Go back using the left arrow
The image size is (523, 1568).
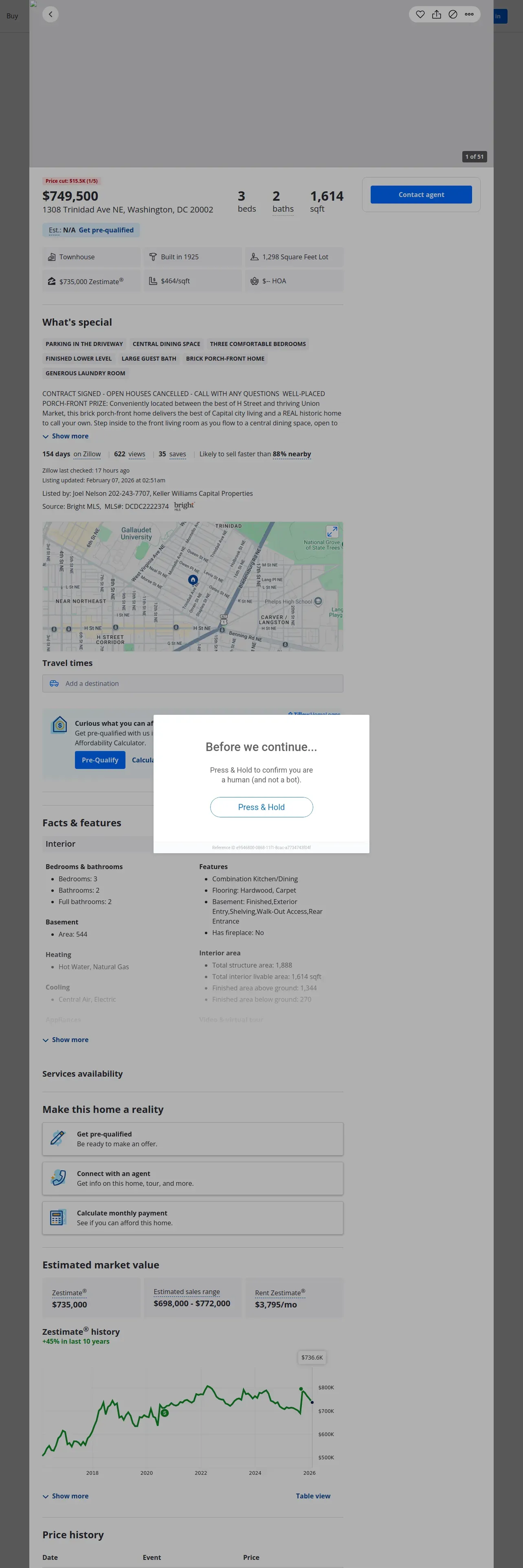click(x=51, y=14)
